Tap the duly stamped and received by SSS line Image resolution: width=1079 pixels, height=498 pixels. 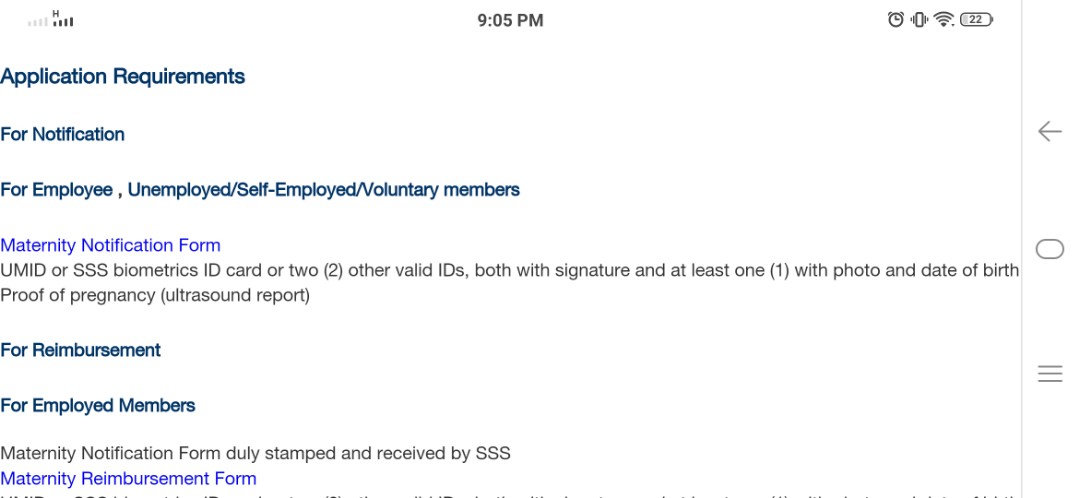click(x=255, y=453)
